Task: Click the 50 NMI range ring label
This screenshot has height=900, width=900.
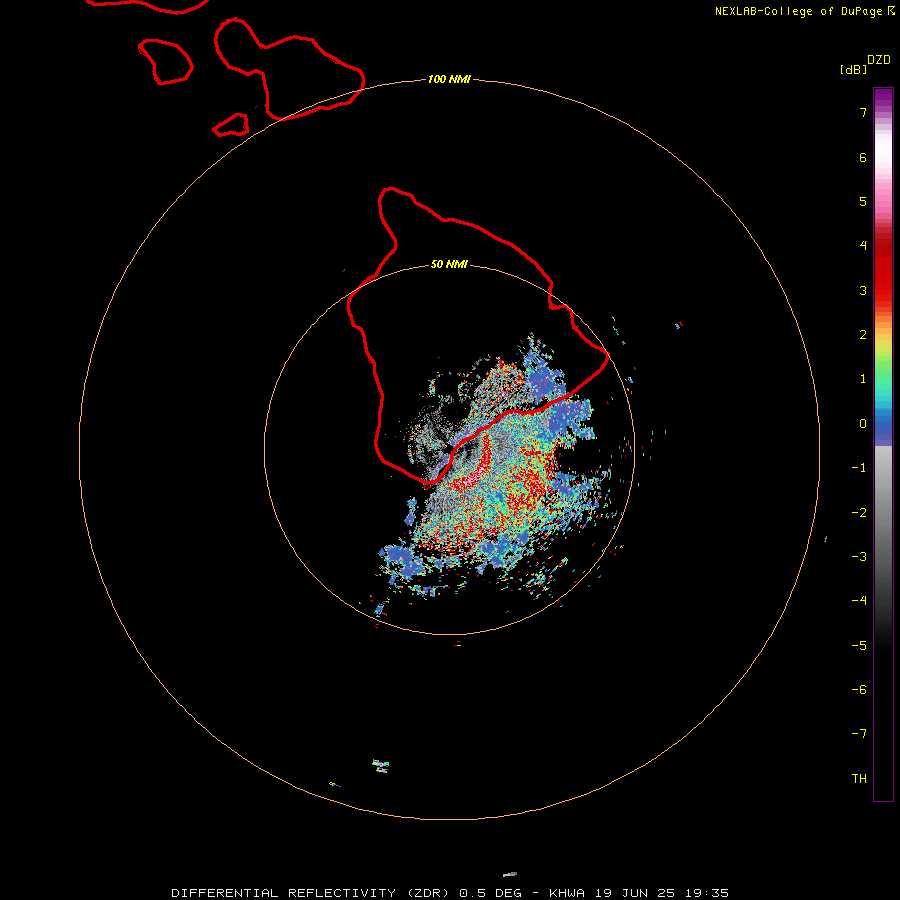Action: (449, 264)
